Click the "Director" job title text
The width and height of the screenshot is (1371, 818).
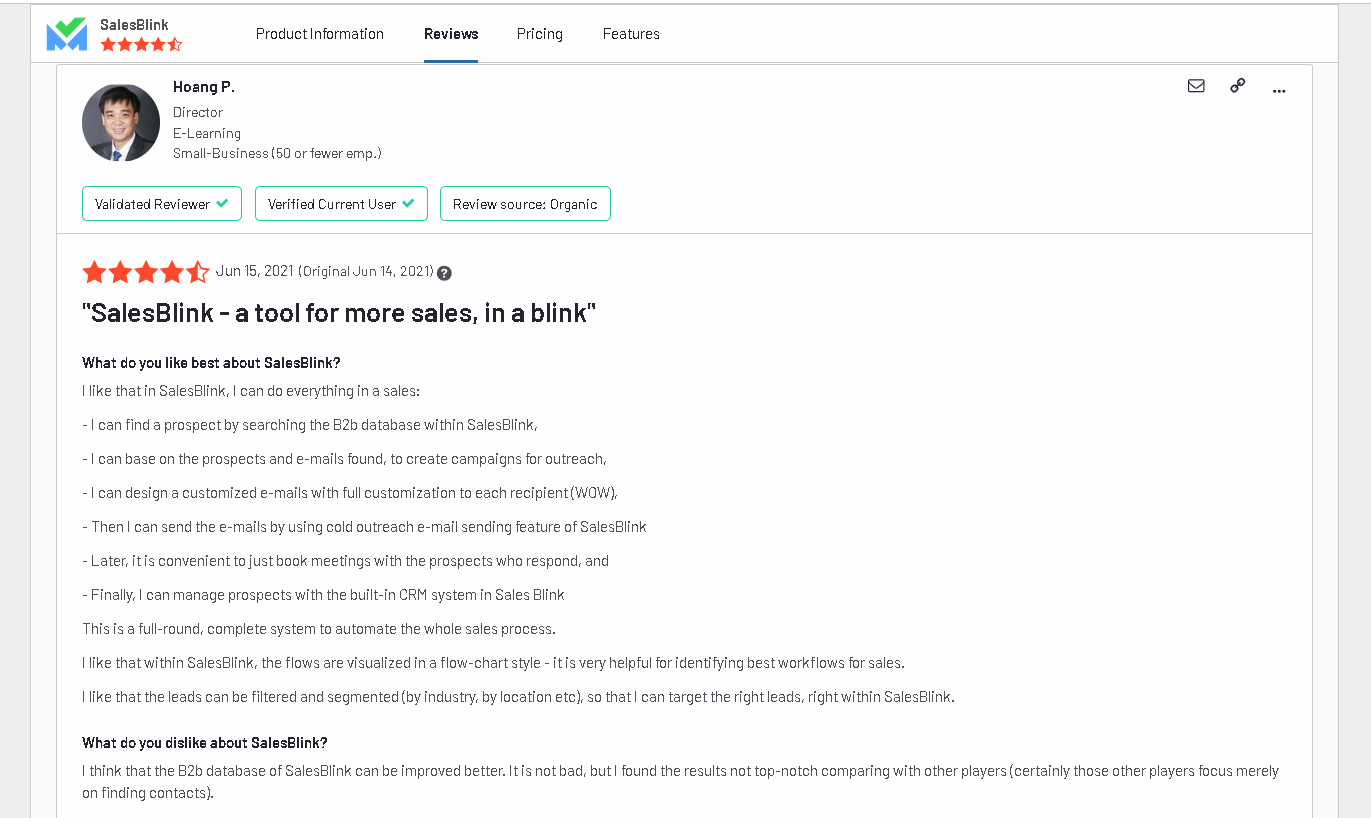click(198, 112)
